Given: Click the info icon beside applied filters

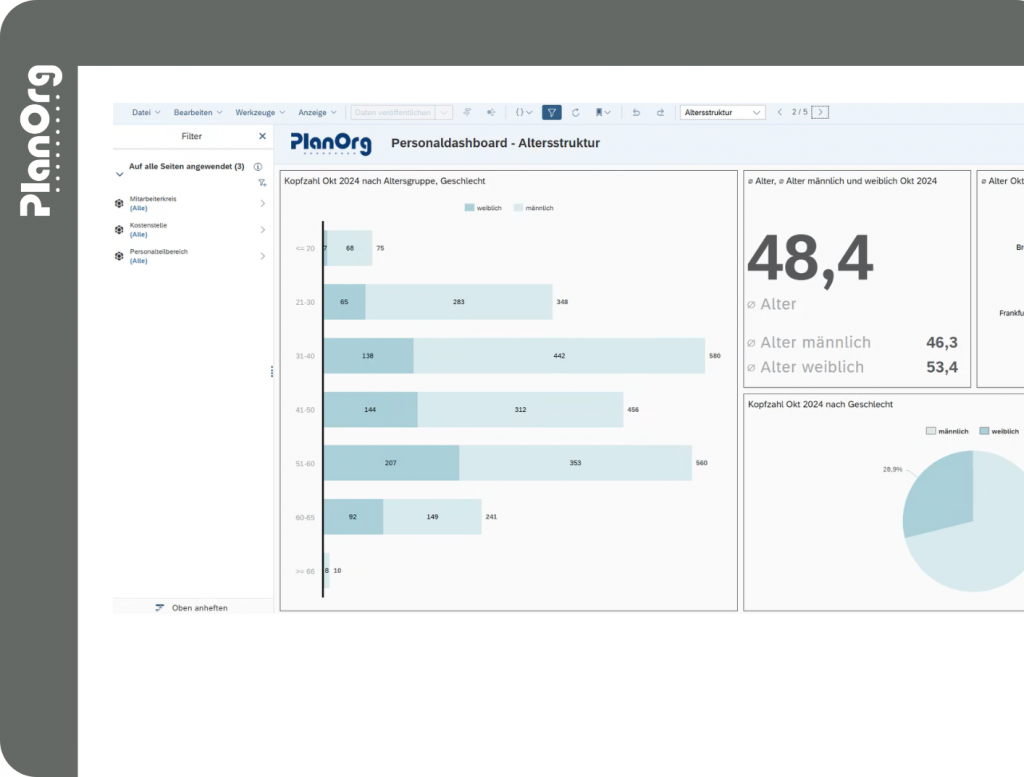Looking at the screenshot, I should point(258,167).
